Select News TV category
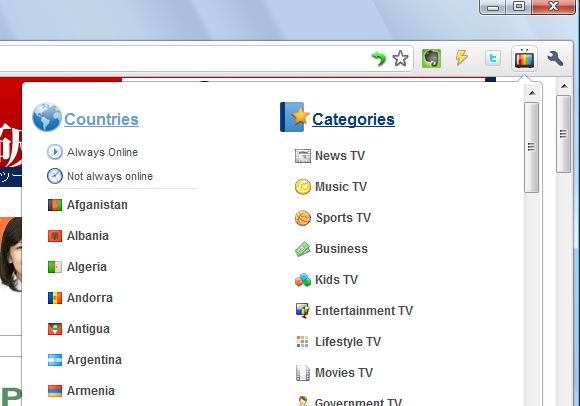 coord(340,156)
